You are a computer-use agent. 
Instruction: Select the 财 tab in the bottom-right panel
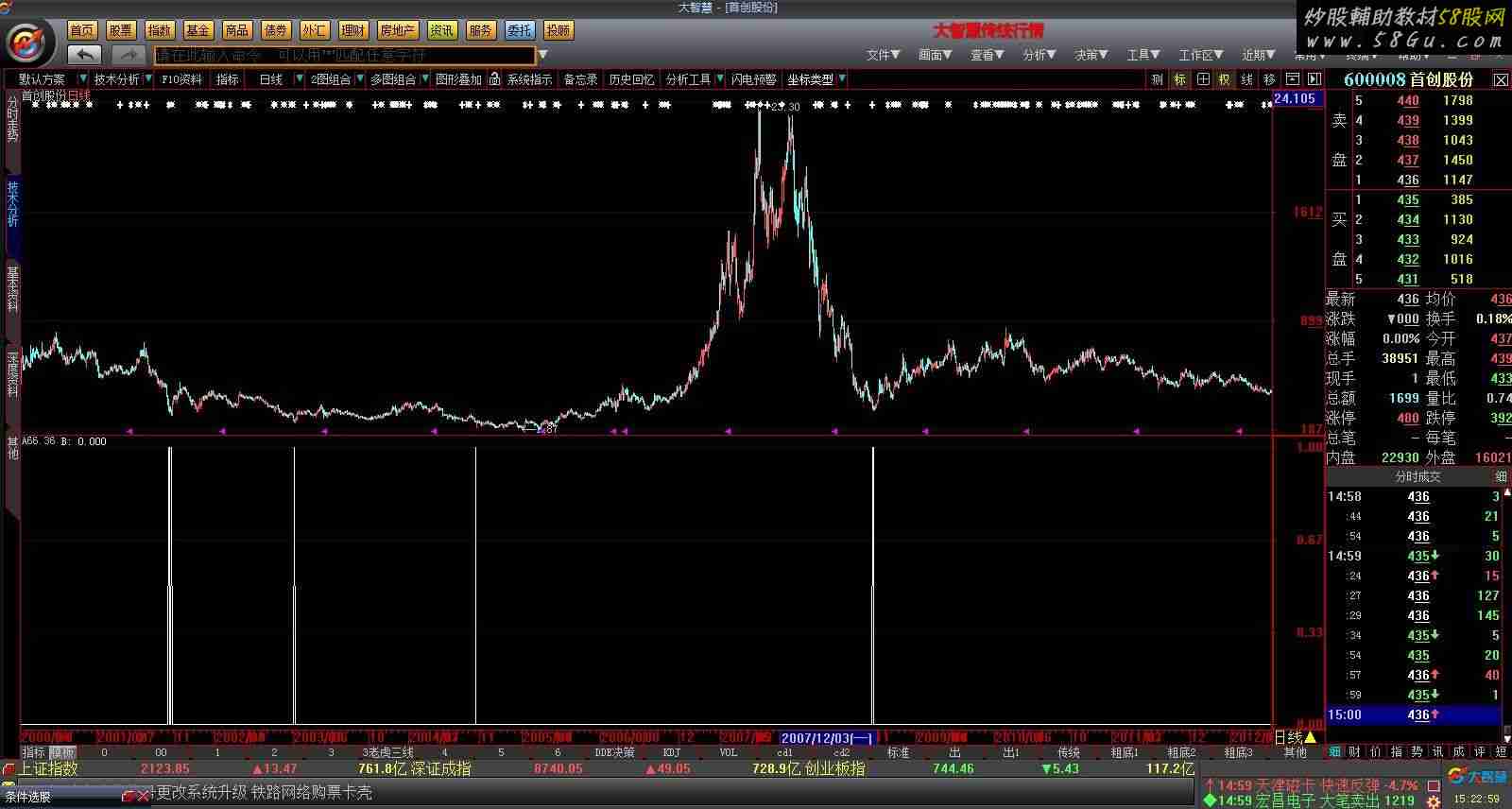(1354, 752)
